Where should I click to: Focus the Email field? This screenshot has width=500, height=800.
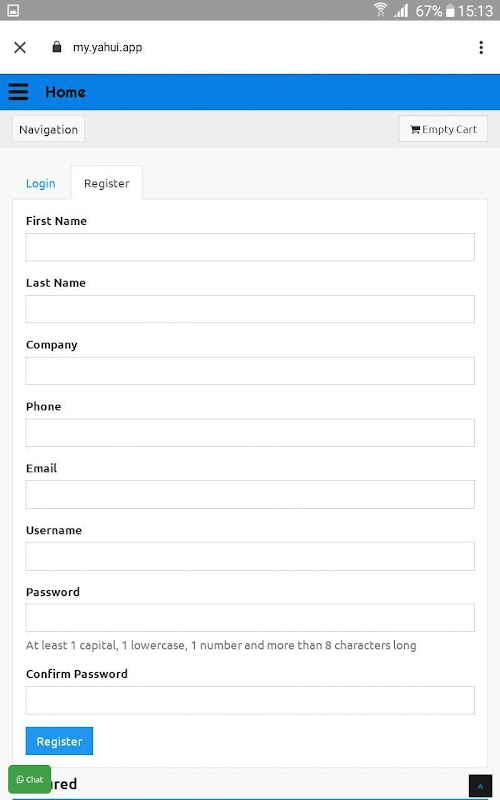(250, 494)
